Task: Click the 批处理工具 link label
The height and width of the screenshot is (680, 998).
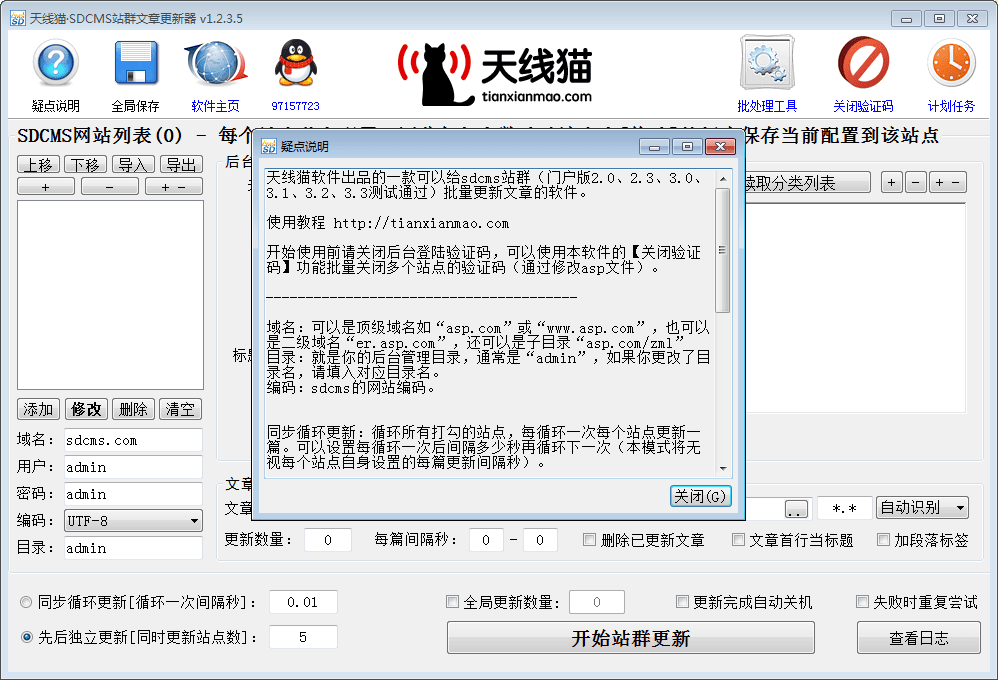Action: (x=767, y=106)
